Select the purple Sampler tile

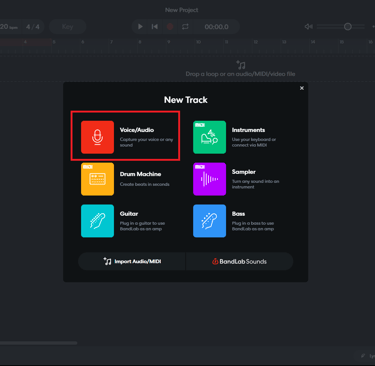[x=209, y=179]
